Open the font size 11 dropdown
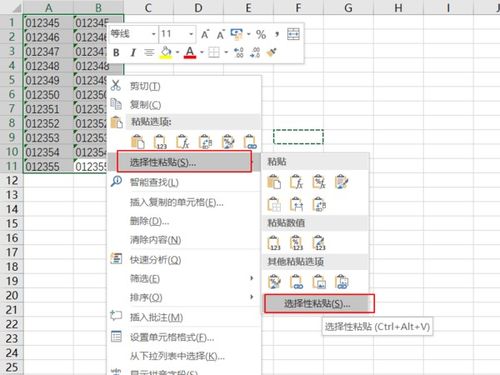Viewport: 500px width, 375px height. click(x=191, y=34)
